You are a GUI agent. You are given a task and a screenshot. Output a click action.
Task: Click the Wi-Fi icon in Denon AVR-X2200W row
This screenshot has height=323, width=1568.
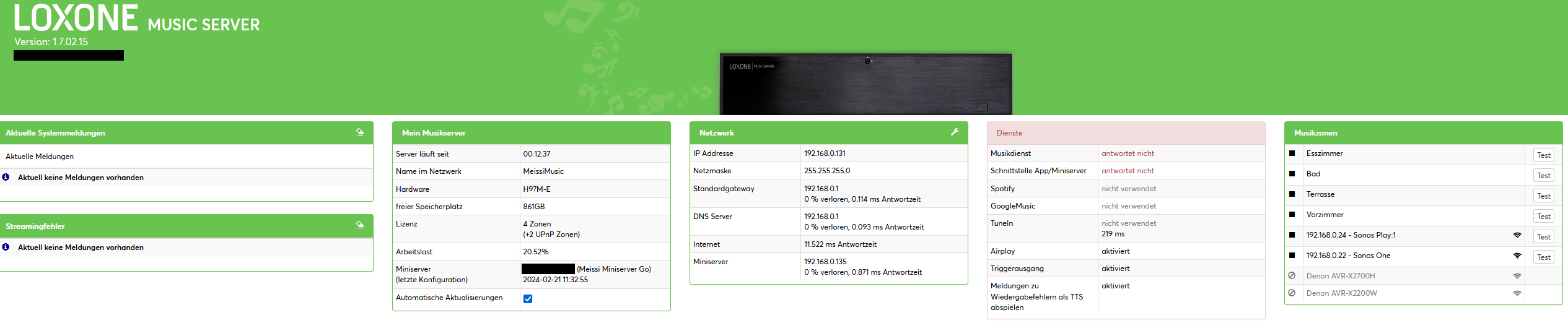pyautogui.click(x=1517, y=293)
